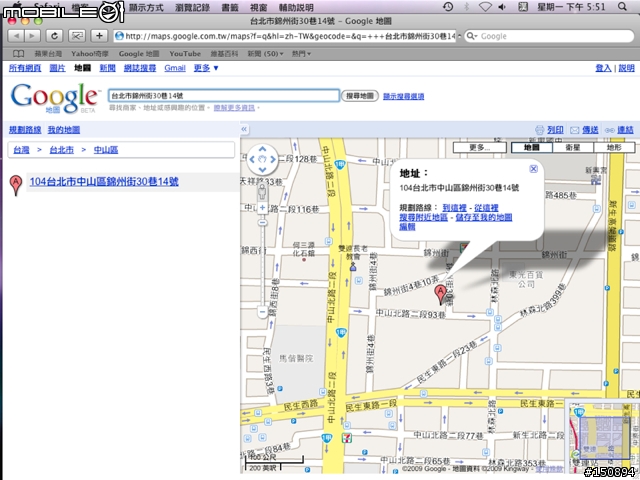
Task: Zoom out with the minus at slider bottom
Action: (262, 312)
